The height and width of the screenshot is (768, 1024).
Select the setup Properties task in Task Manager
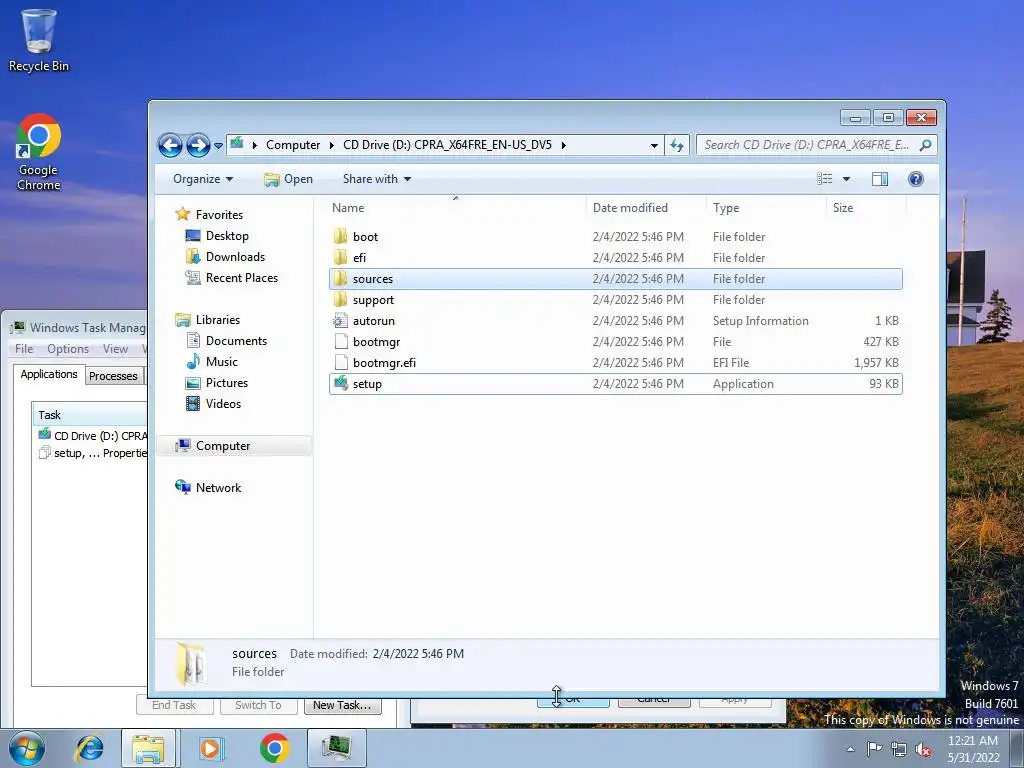click(x=92, y=453)
